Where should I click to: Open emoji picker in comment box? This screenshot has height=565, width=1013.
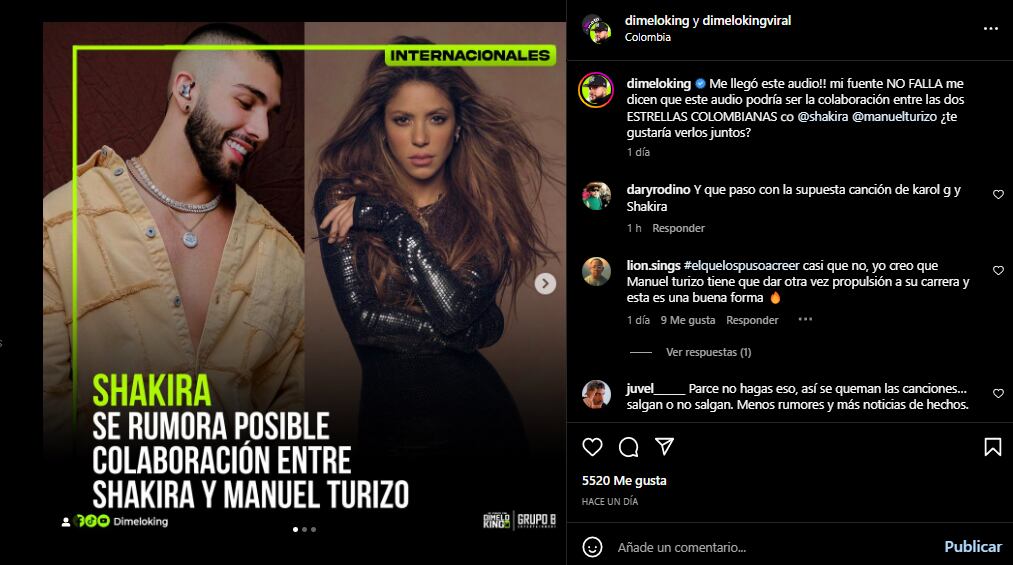(x=592, y=547)
